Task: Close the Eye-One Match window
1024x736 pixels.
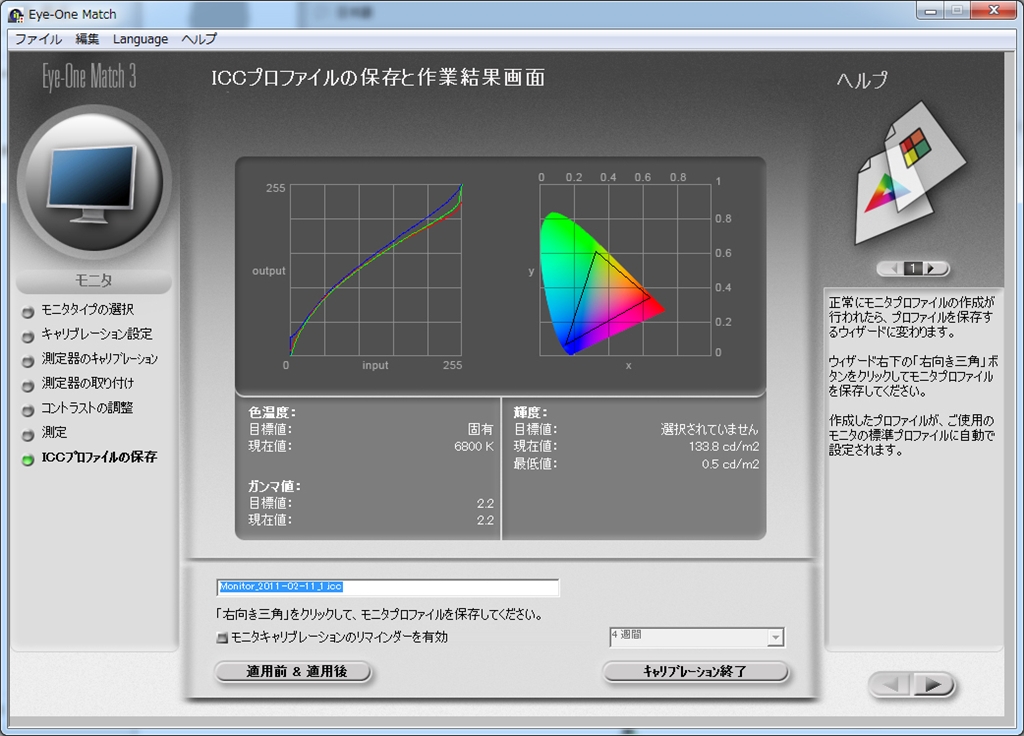Action: tap(993, 10)
